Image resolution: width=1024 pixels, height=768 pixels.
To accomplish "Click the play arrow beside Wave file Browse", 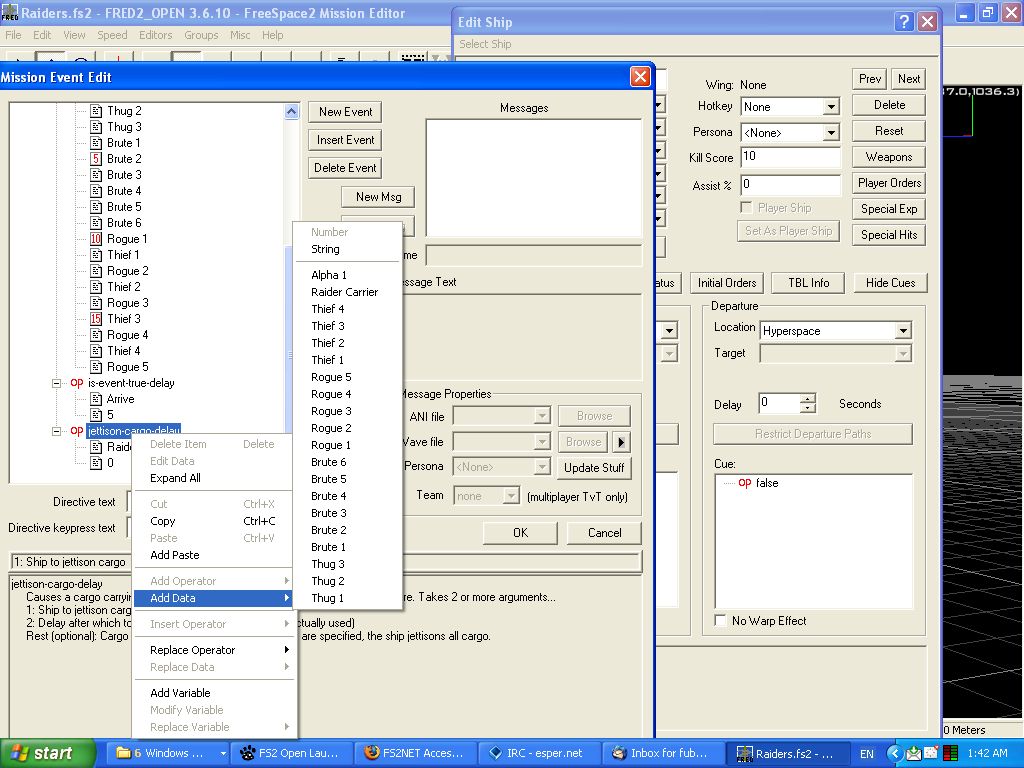I will (621, 442).
